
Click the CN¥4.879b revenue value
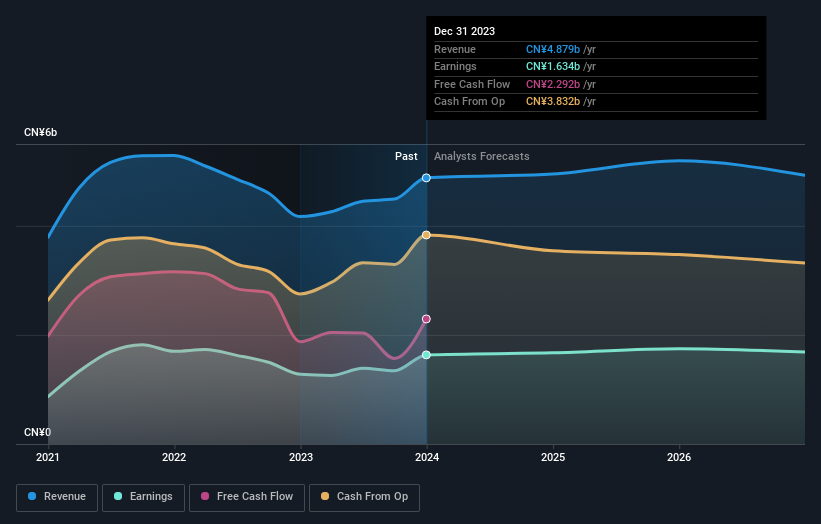coord(553,49)
